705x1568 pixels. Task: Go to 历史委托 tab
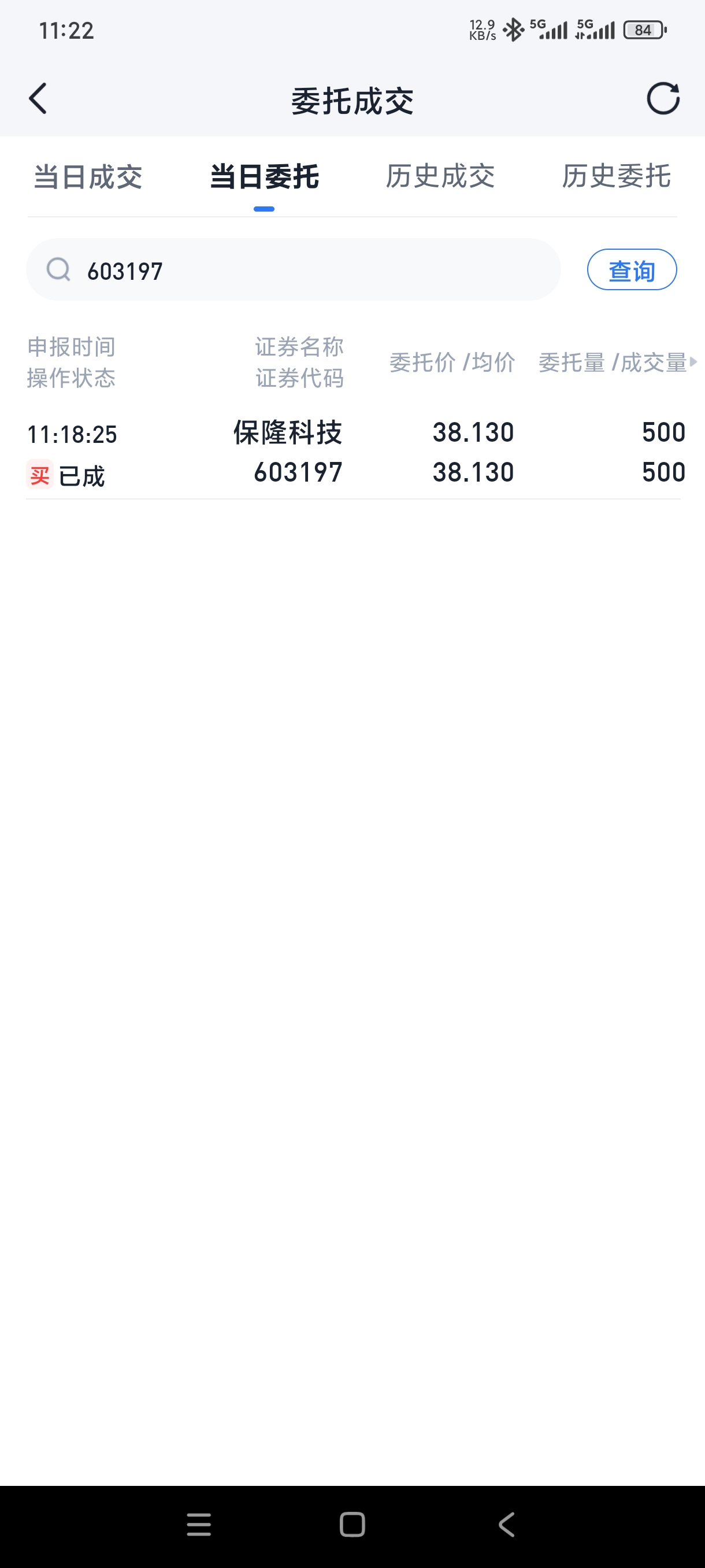[615, 177]
